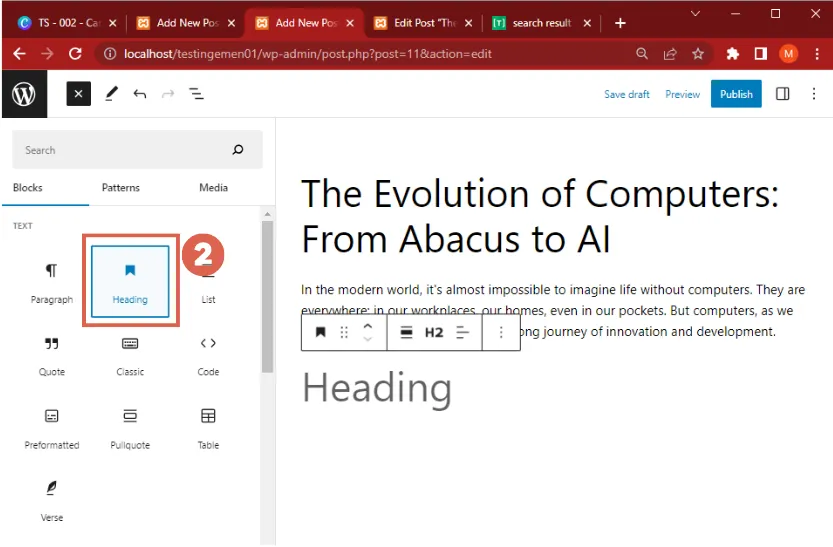Open the editor options menu
Screen dimensions: 833x547
click(814, 94)
